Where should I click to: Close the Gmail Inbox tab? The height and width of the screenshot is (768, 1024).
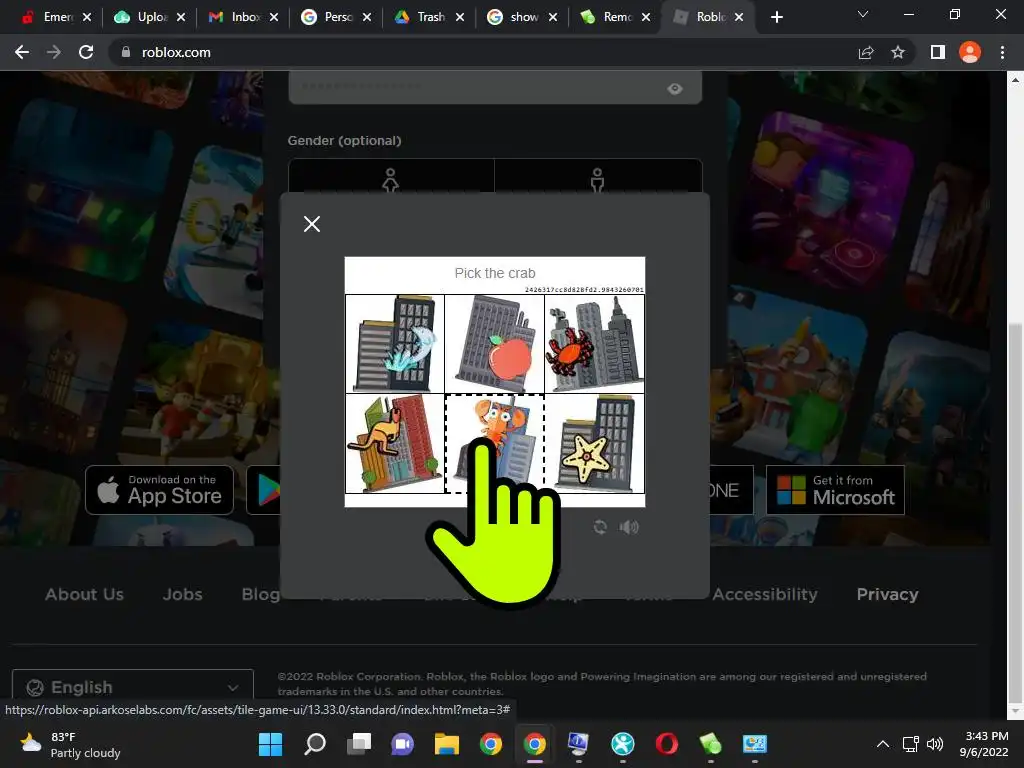pos(274,17)
